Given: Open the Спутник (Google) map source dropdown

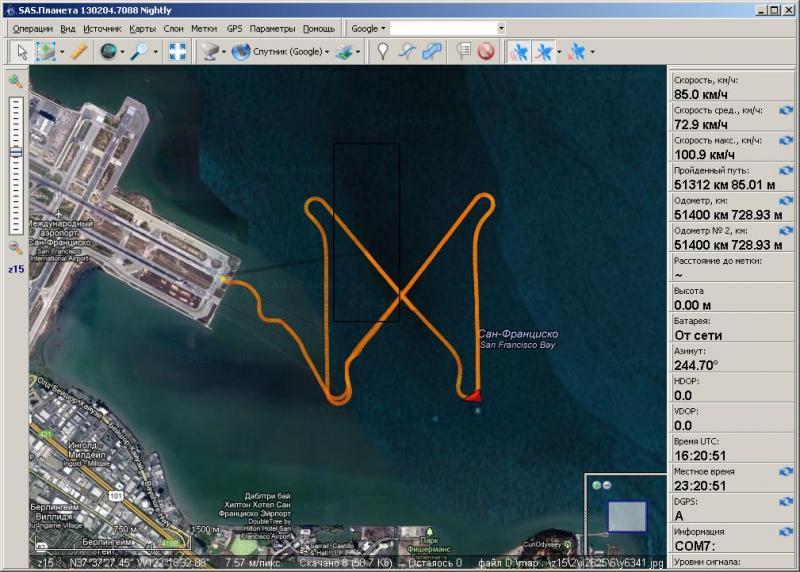Looking at the screenshot, I should click(x=281, y=51).
